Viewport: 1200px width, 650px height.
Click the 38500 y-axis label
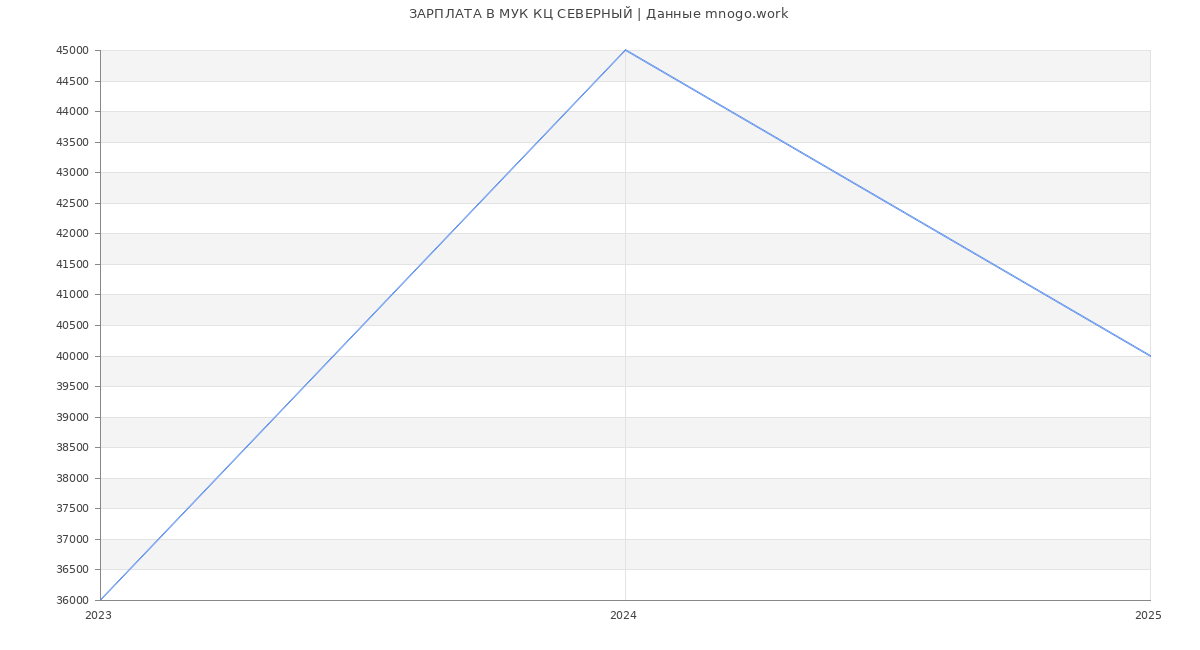(x=73, y=447)
